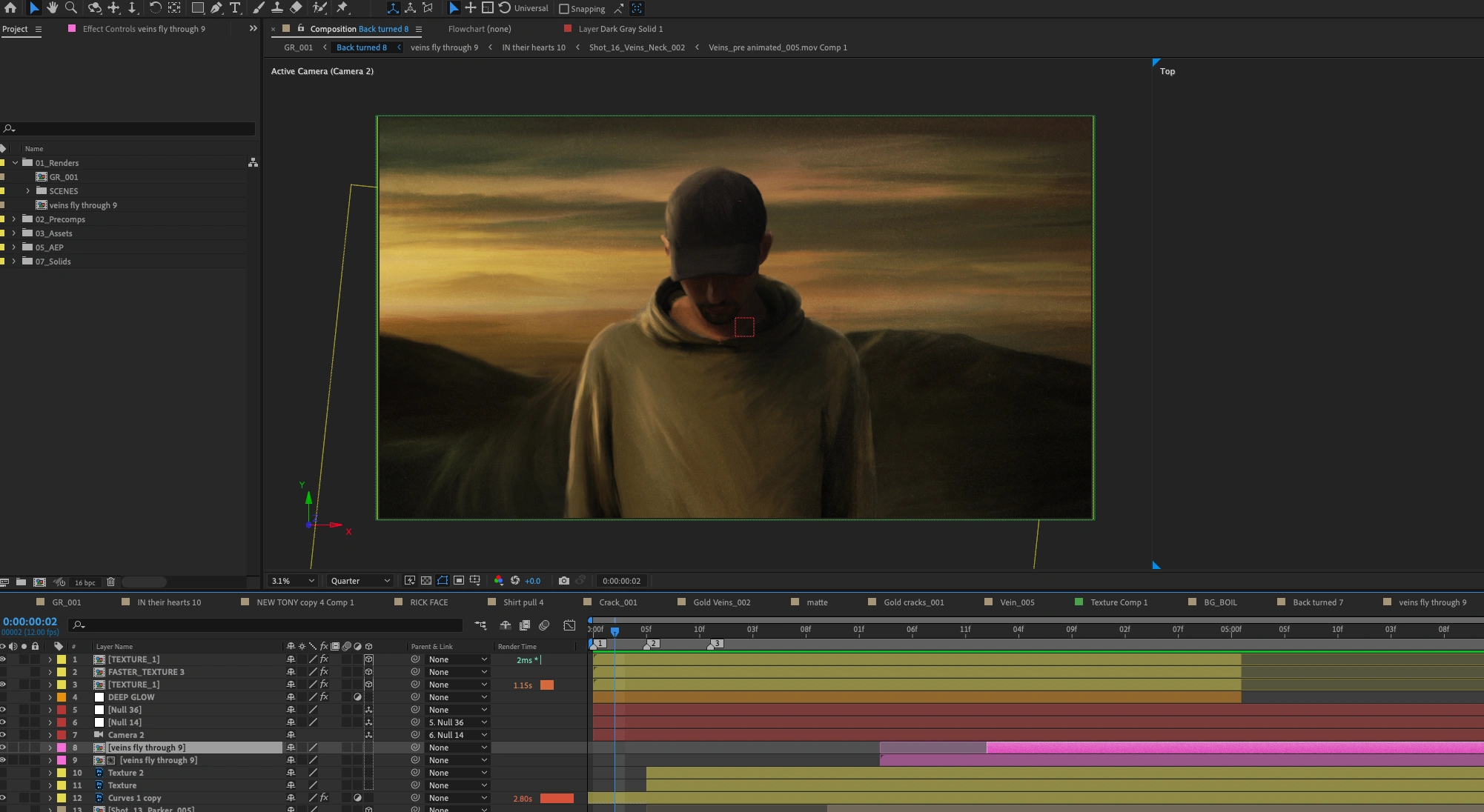Toggle transparency grid in viewer
The width and height of the screenshot is (1484, 812).
[x=426, y=581]
